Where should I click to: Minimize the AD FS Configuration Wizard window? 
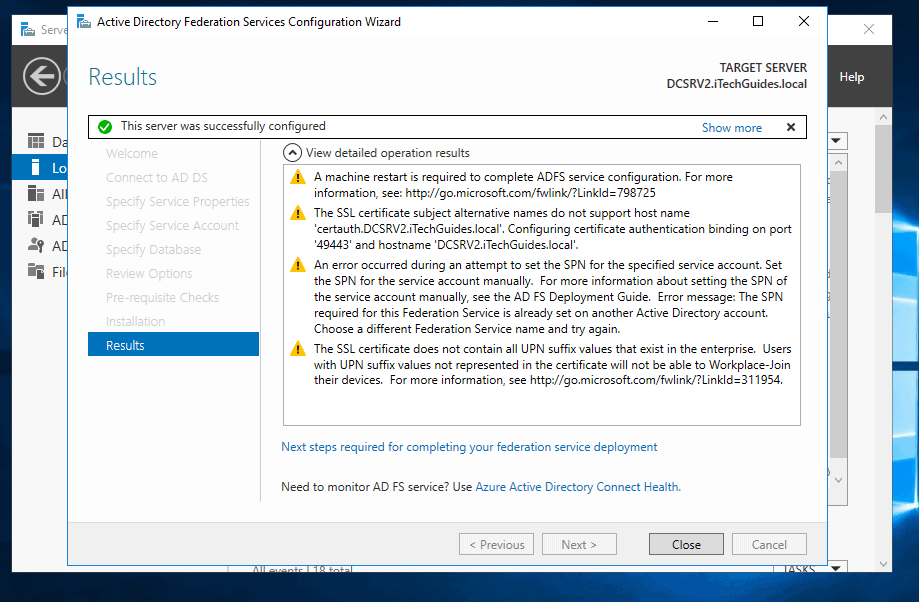[x=713, y=22]
